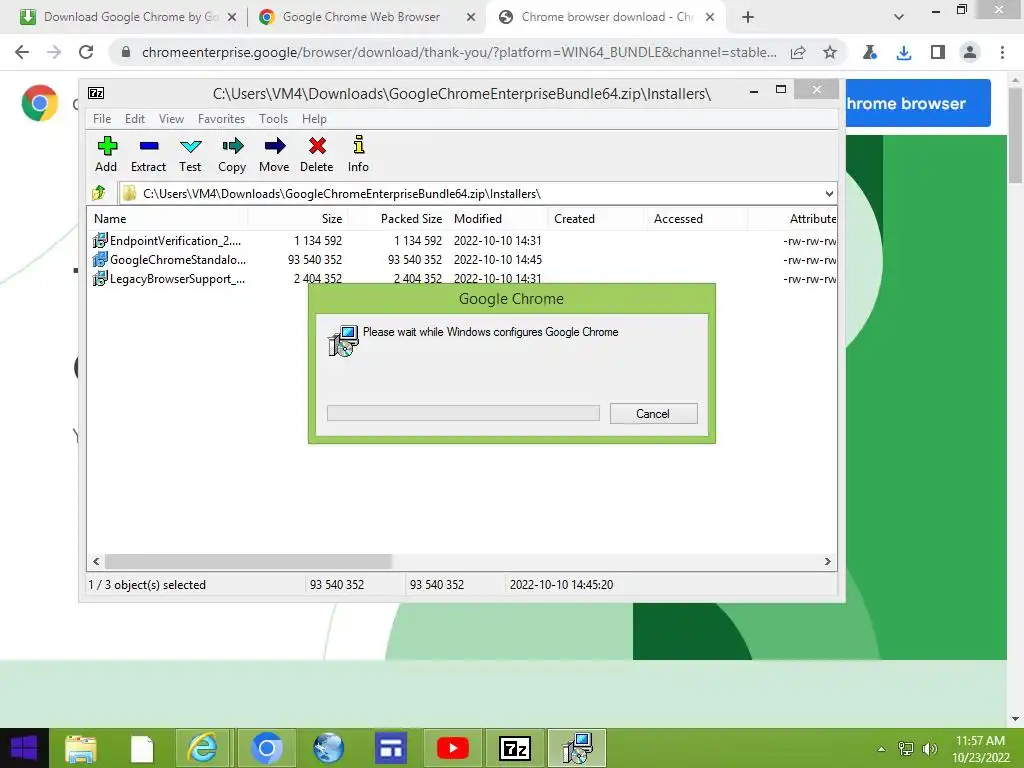Image resolution: width=1024 pixels, height=768 pixels.
Task: Select the EndpointVerification installer file
Action: (167, 241)
